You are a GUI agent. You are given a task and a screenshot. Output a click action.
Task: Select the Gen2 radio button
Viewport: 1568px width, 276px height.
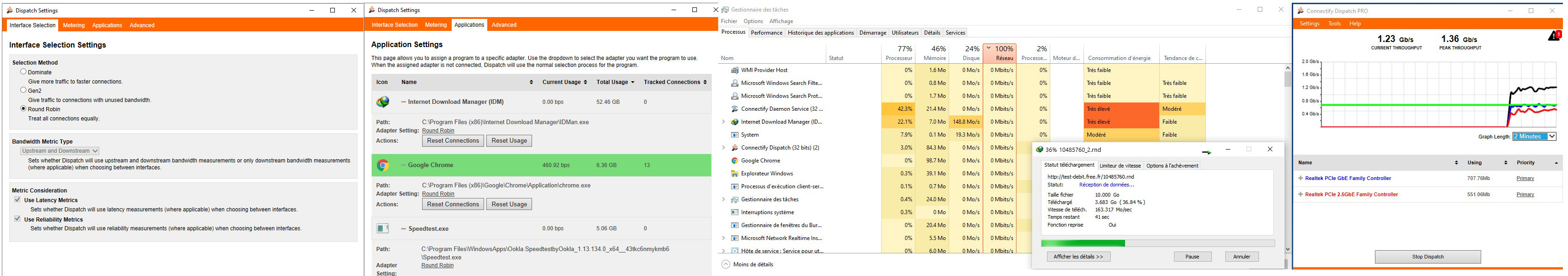coord(24,90)
